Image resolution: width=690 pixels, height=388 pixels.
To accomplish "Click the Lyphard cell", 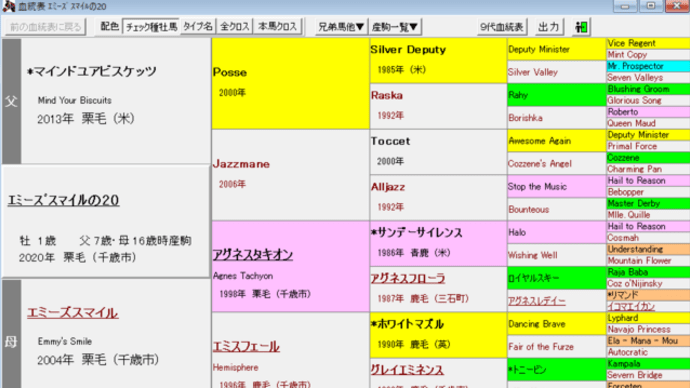I will pos(648,318).
